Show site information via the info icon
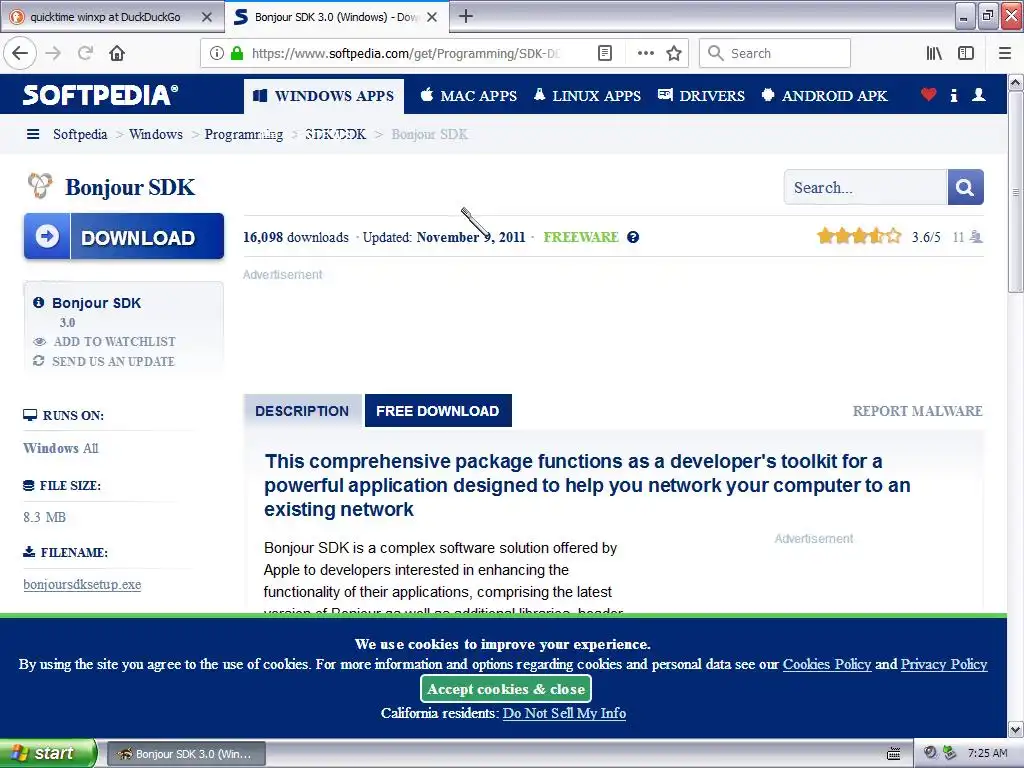 tap(217, 54)
